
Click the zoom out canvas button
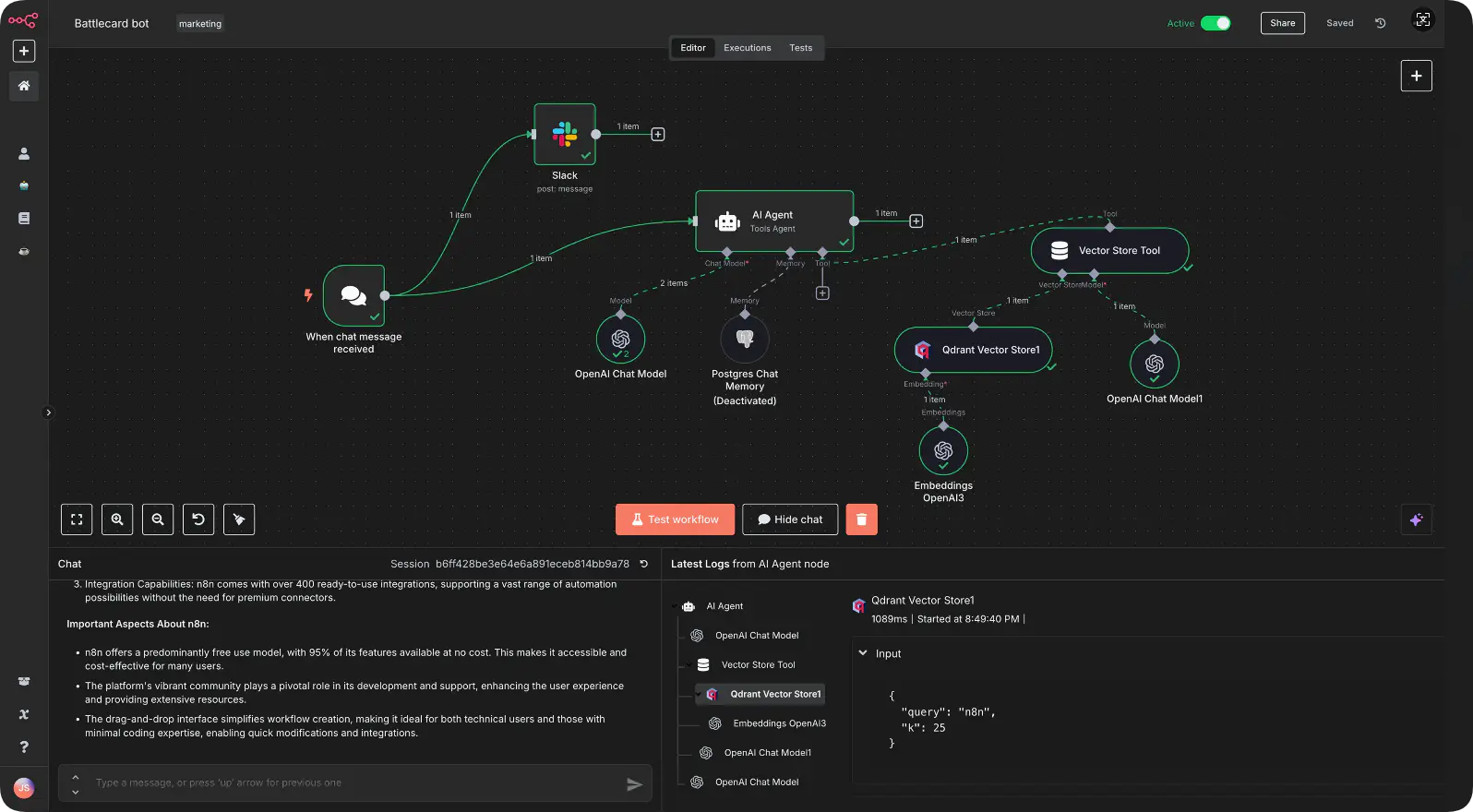click(x=158, y=519)
